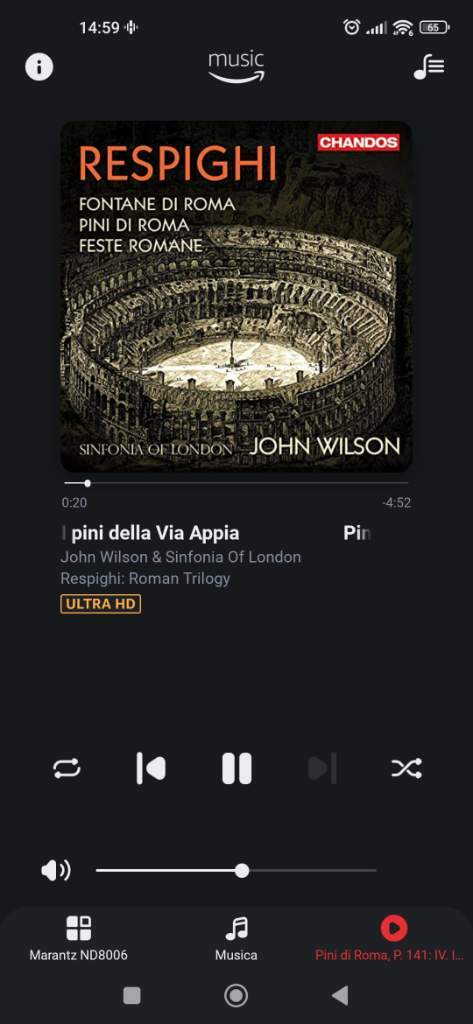Open the play queue list icon
This screenshot has height=1024, width=473.
429,67
